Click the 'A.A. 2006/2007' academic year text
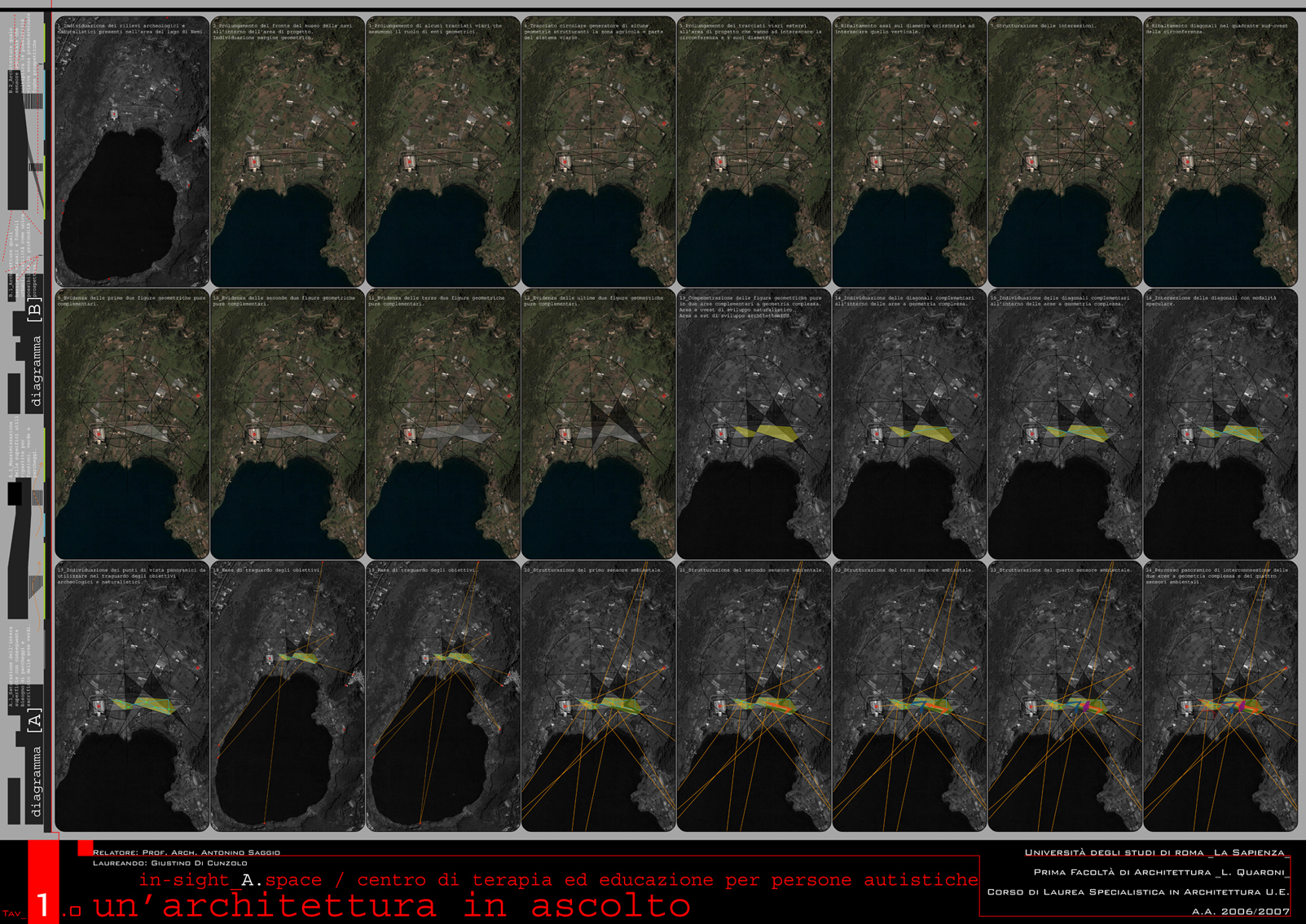The width and height of the screenshot is (1306, 924). click(1240, 911)
